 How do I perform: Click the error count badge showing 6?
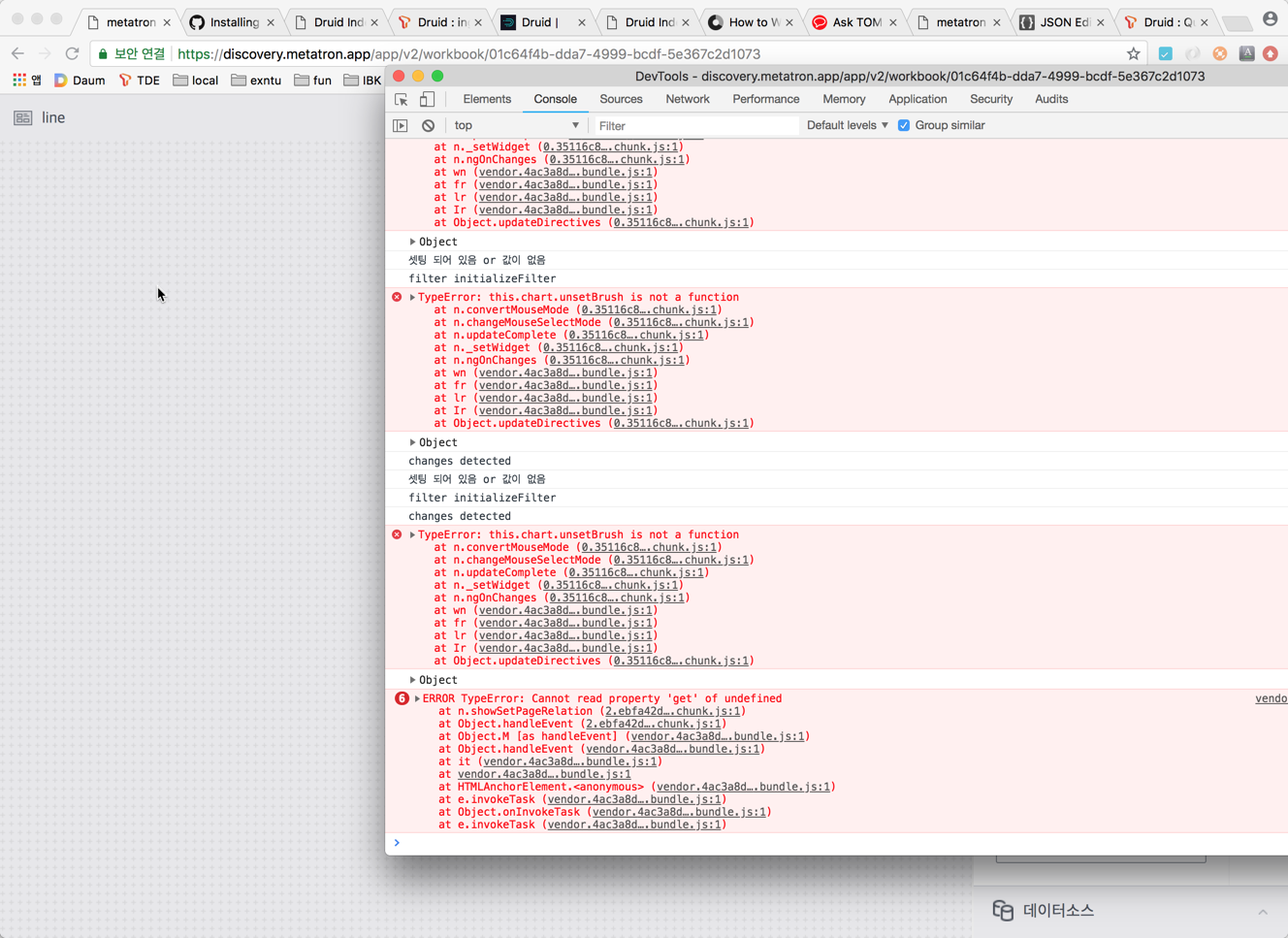(x=402, y=698)
